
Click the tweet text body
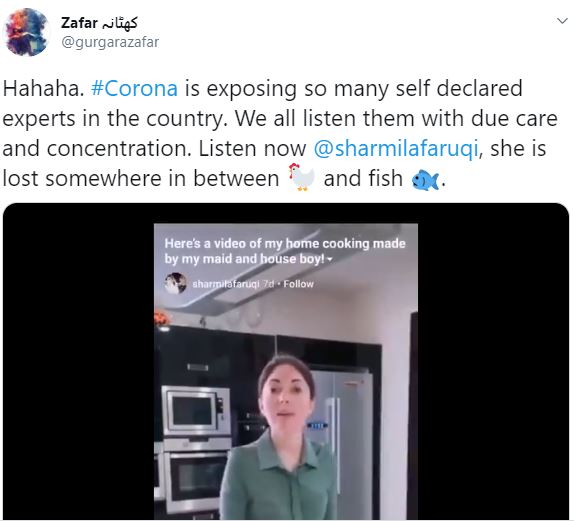click(x=280, y=134)
